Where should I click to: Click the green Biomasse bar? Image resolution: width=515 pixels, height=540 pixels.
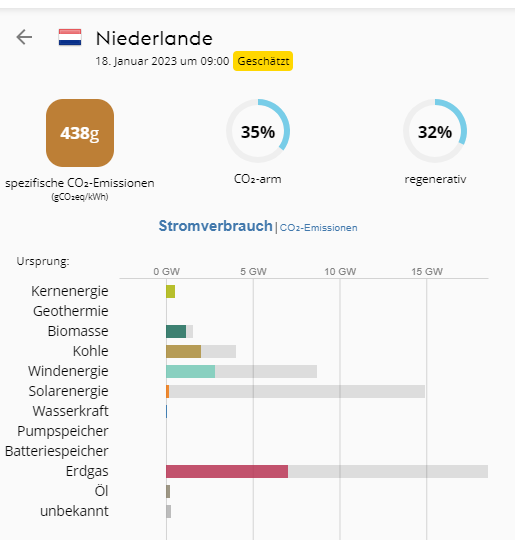click(176, 331)
